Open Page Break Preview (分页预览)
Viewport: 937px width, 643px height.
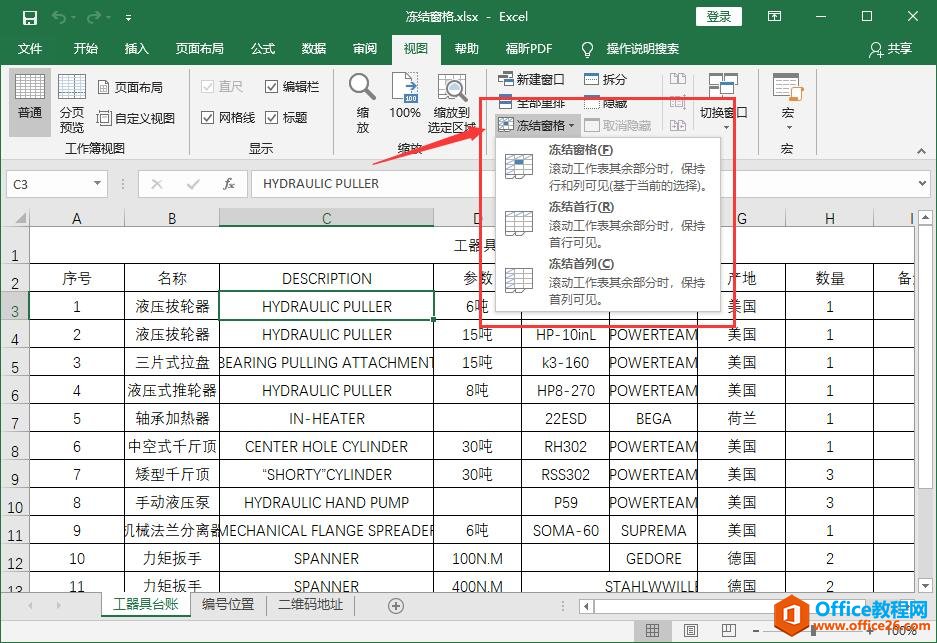tap(72, 103)
